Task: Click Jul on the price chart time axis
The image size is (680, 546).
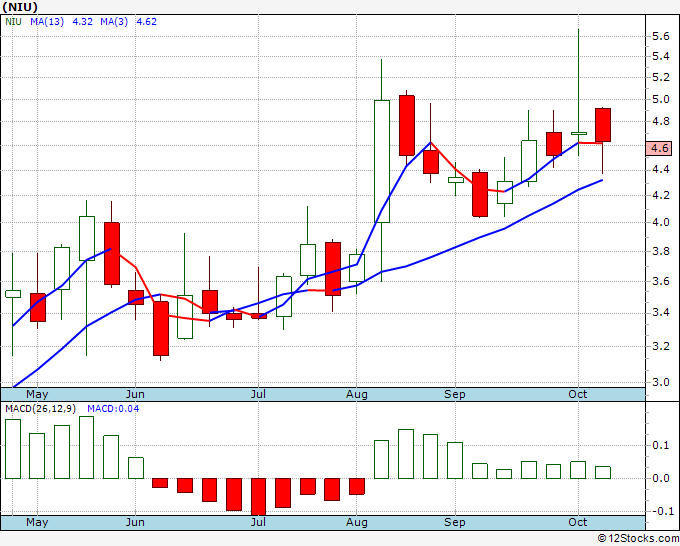Action: (258, 394)
